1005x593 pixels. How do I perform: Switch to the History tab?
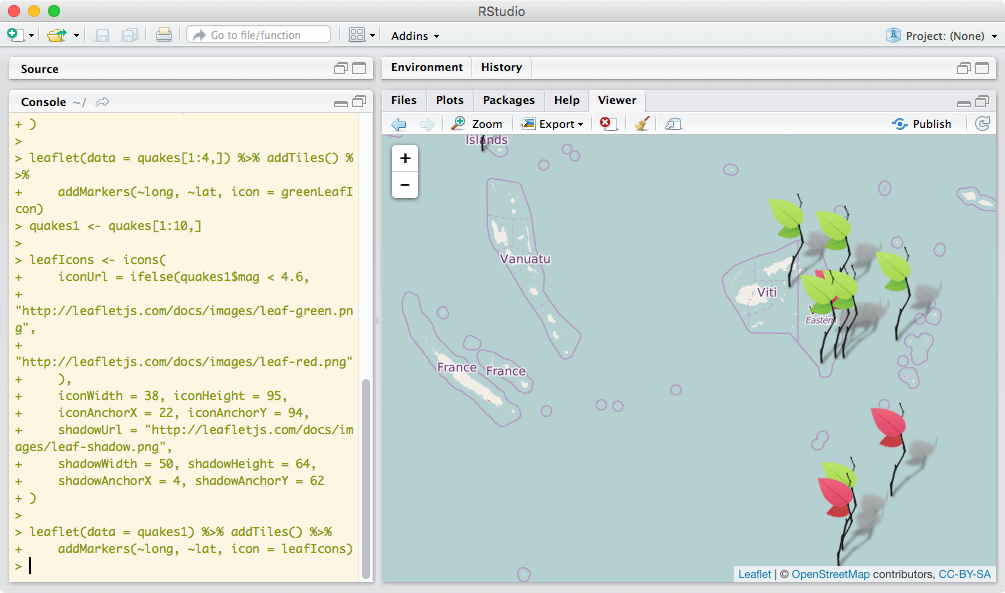(x=501, y=67)
